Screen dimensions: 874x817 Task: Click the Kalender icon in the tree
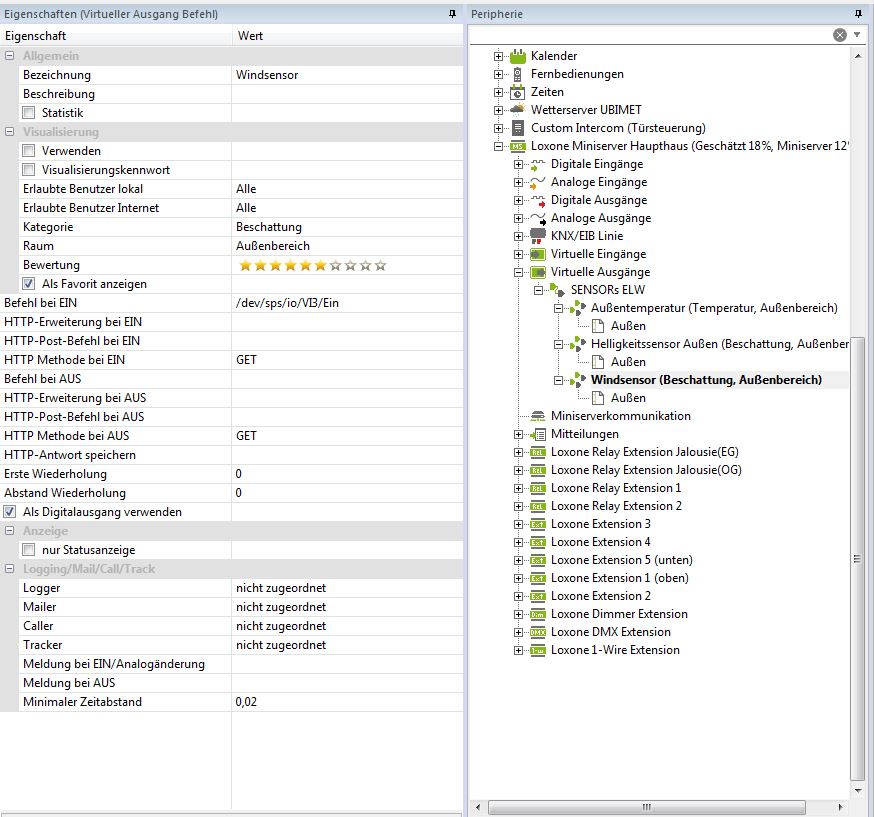[x=518, y=56]
